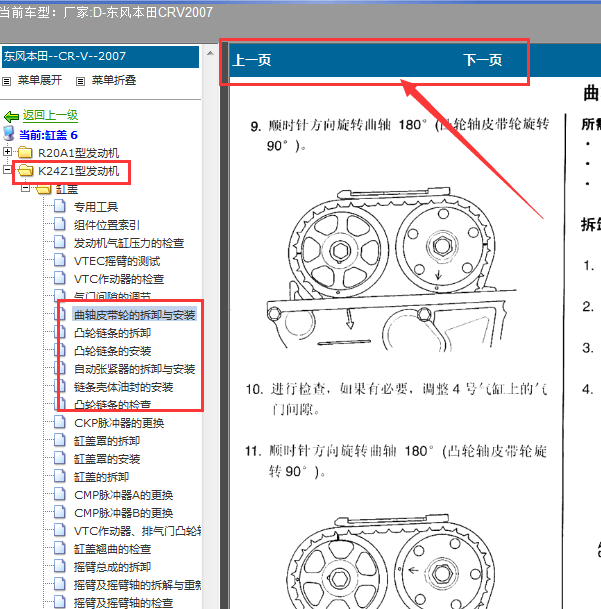Open CMP脉冲器B的更换 document

(124, 513)
